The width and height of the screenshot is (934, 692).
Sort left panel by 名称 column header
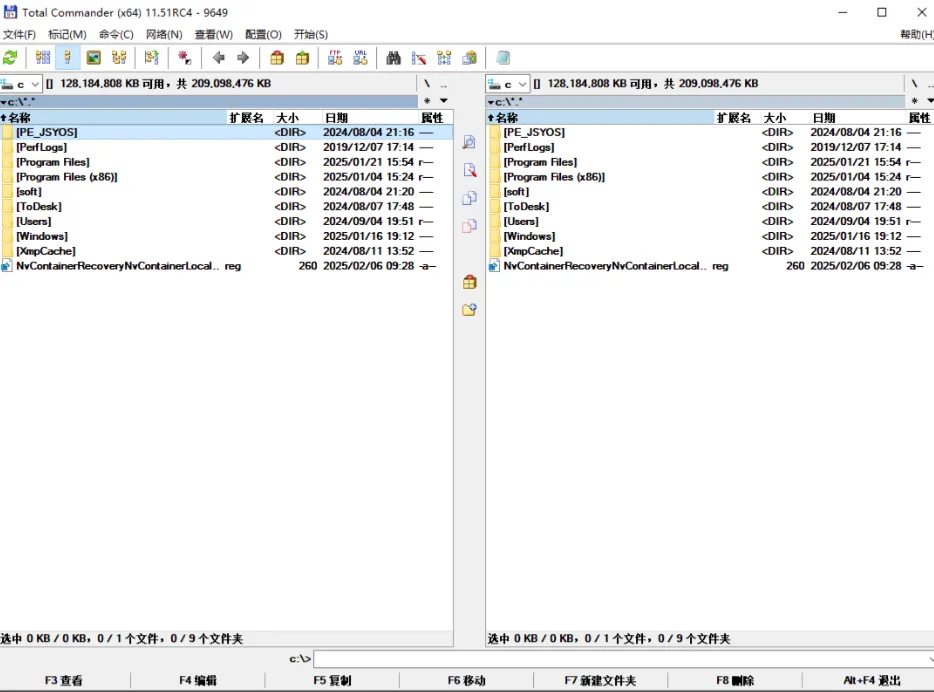pyautogui.click(x=113, y=118)
